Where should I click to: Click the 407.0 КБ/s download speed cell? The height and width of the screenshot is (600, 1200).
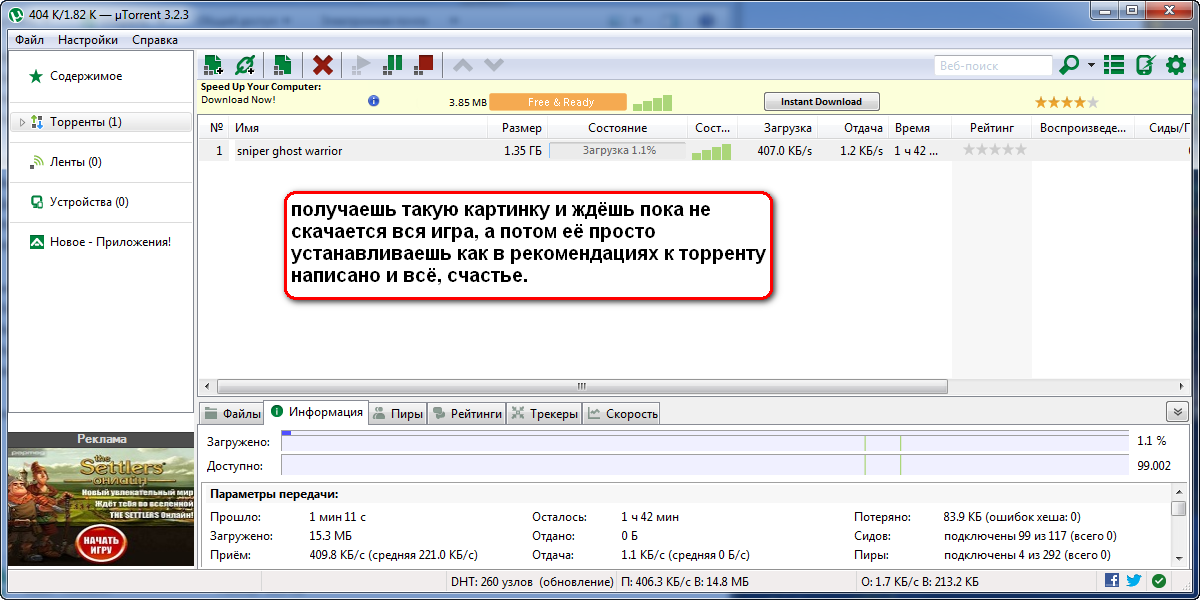784,151
